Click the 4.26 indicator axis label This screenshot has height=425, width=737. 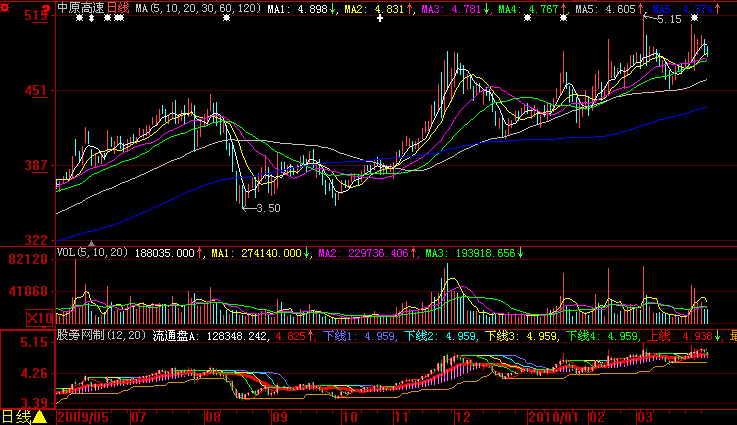point(34,373)
